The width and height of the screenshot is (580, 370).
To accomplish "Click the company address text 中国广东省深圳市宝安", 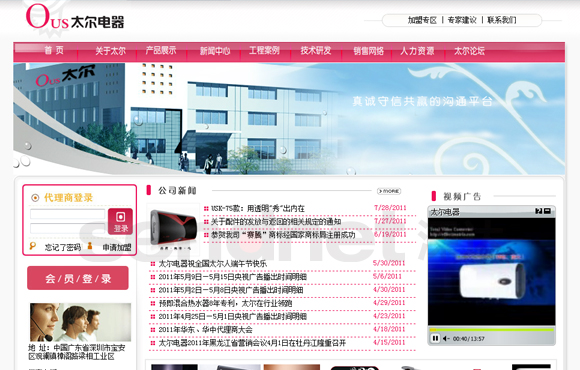I will 77,352.
